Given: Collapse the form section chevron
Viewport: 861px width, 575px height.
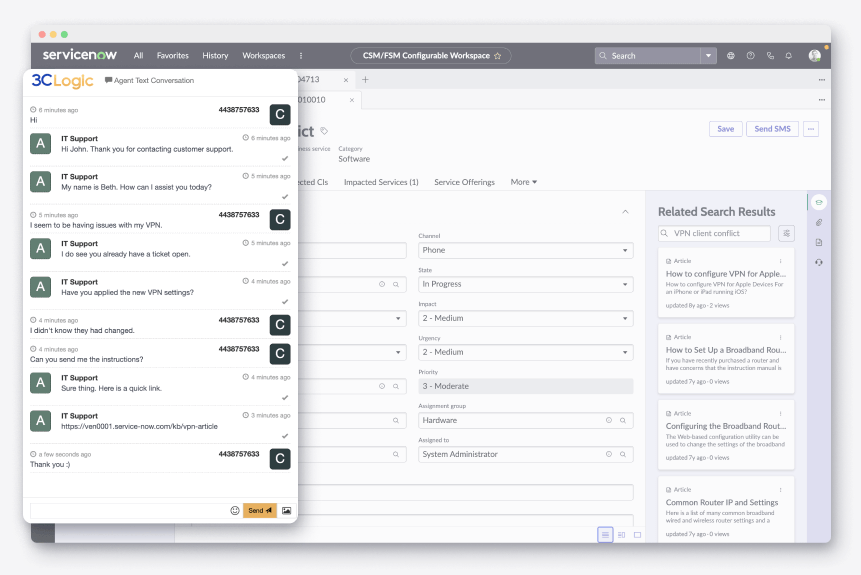Looking at the screenshot, I should pyautogui.click(x=625, y=211).
